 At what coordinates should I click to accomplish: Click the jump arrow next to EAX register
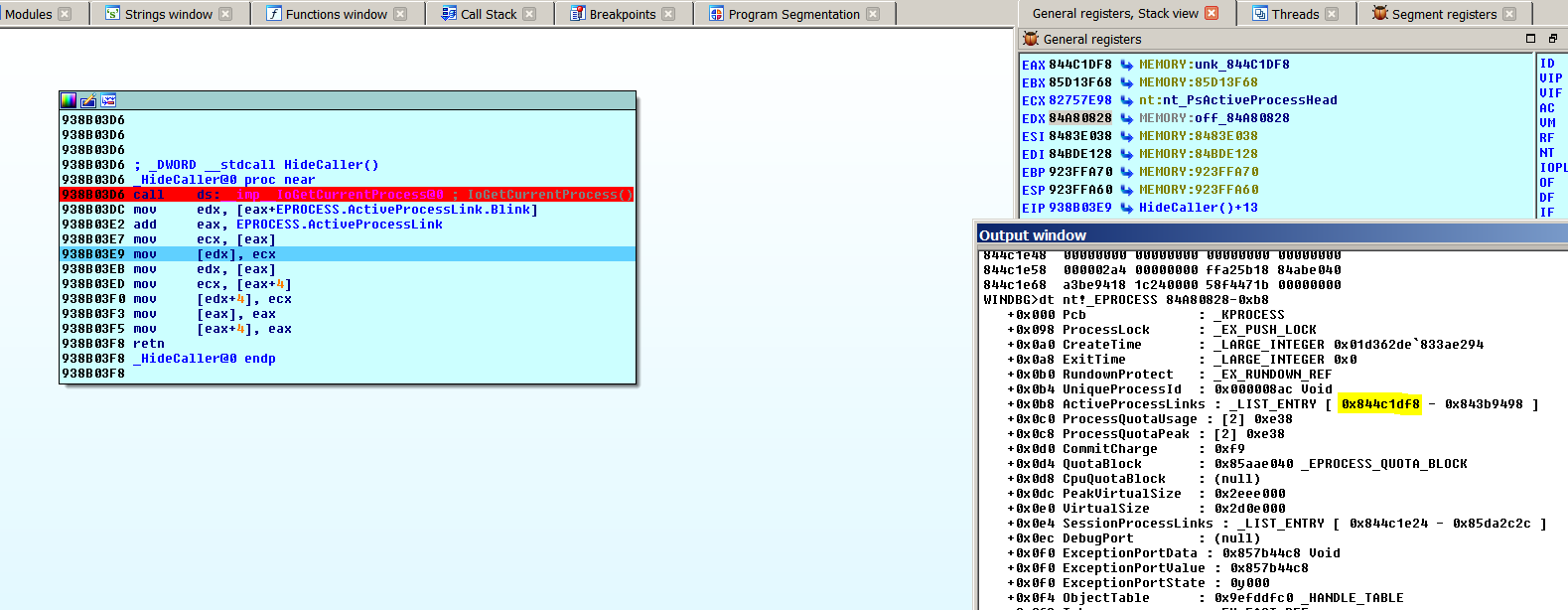[1127, 65]
